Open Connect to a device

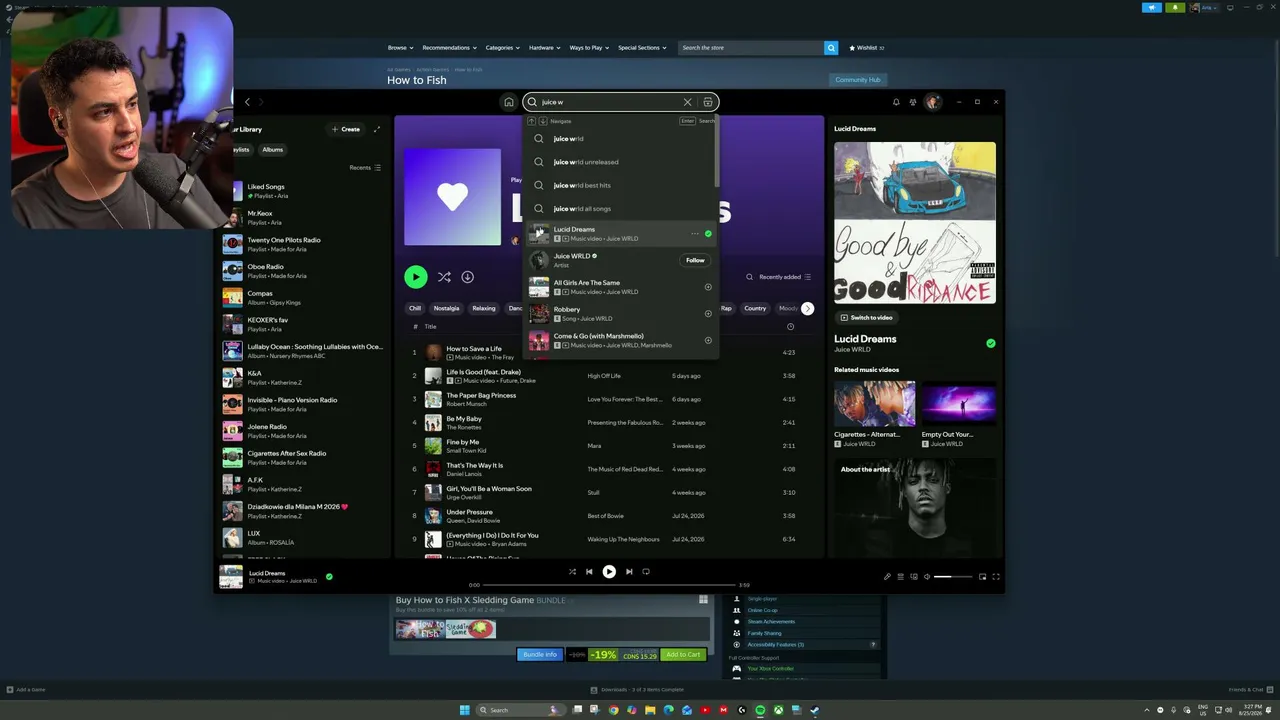pyautogui.click(x=914, y=577)
